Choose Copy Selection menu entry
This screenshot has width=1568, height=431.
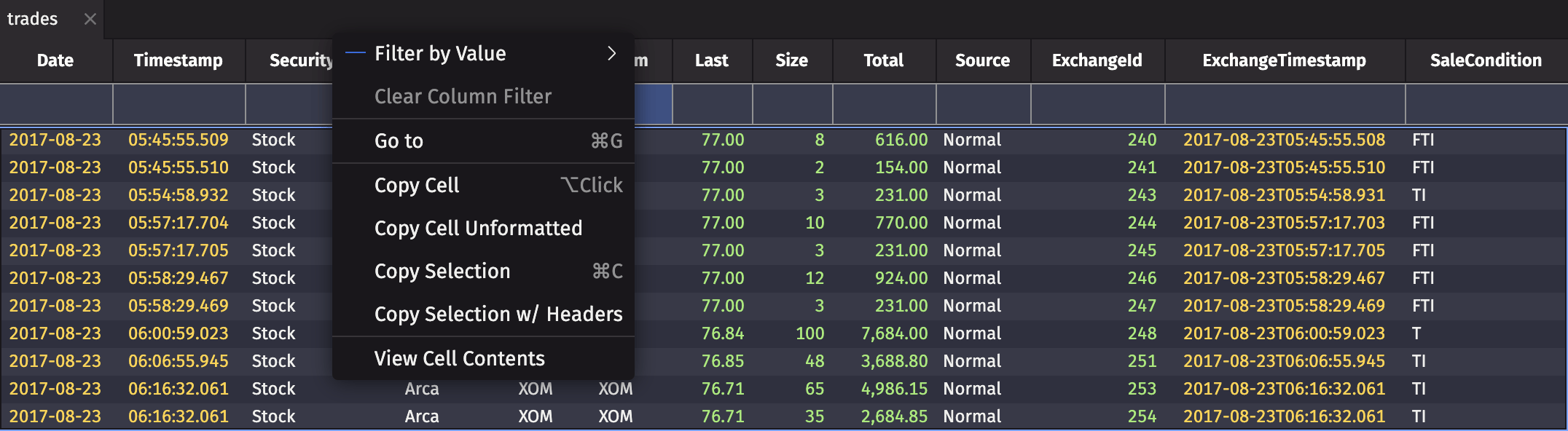(442, 271)
